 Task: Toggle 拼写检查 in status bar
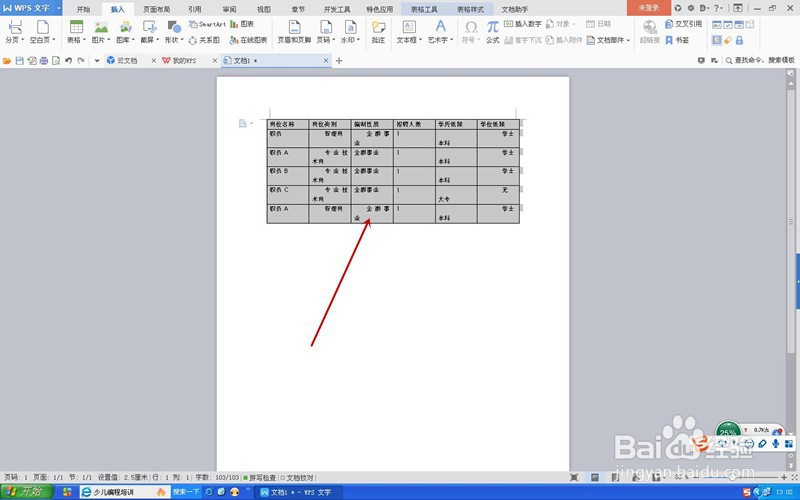coord(260,478)
